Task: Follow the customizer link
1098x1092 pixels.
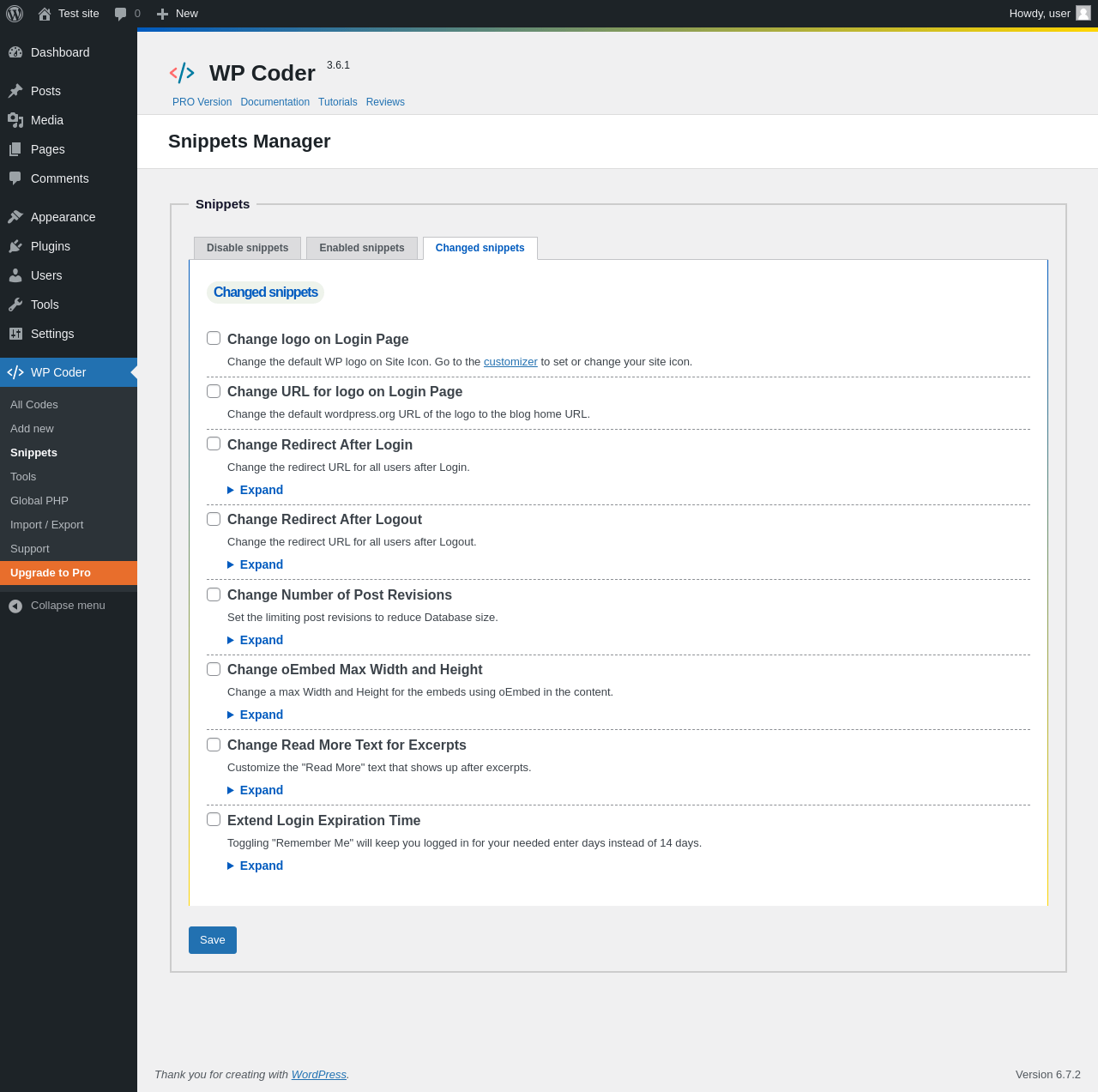Action: pyautogui.click(x=510, y=362)
